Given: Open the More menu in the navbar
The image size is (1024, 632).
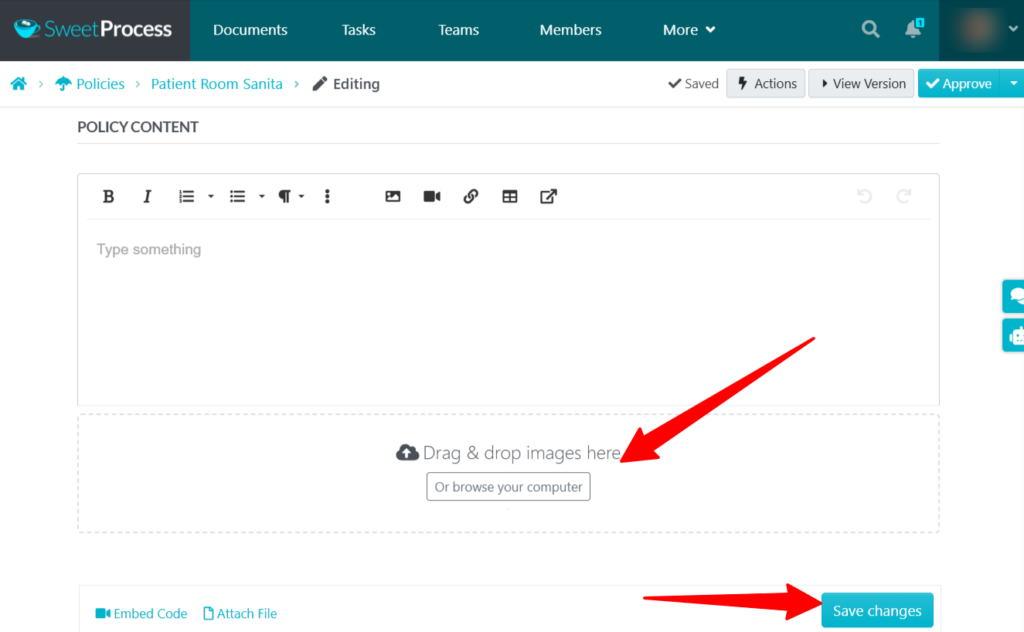Looking at the screenshot, I should [x=688, y=30].
